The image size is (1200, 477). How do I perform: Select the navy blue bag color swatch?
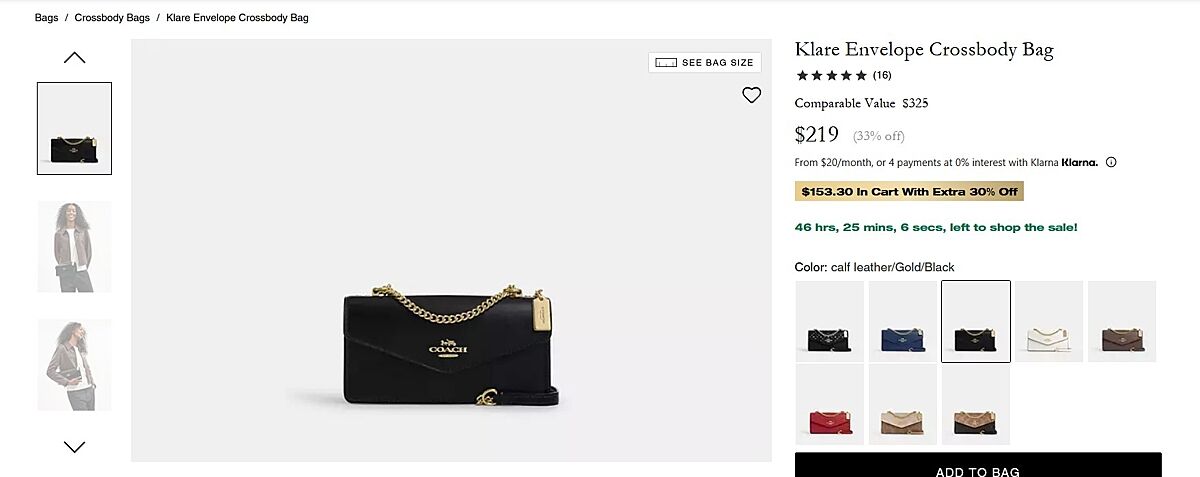click(903, 321)
